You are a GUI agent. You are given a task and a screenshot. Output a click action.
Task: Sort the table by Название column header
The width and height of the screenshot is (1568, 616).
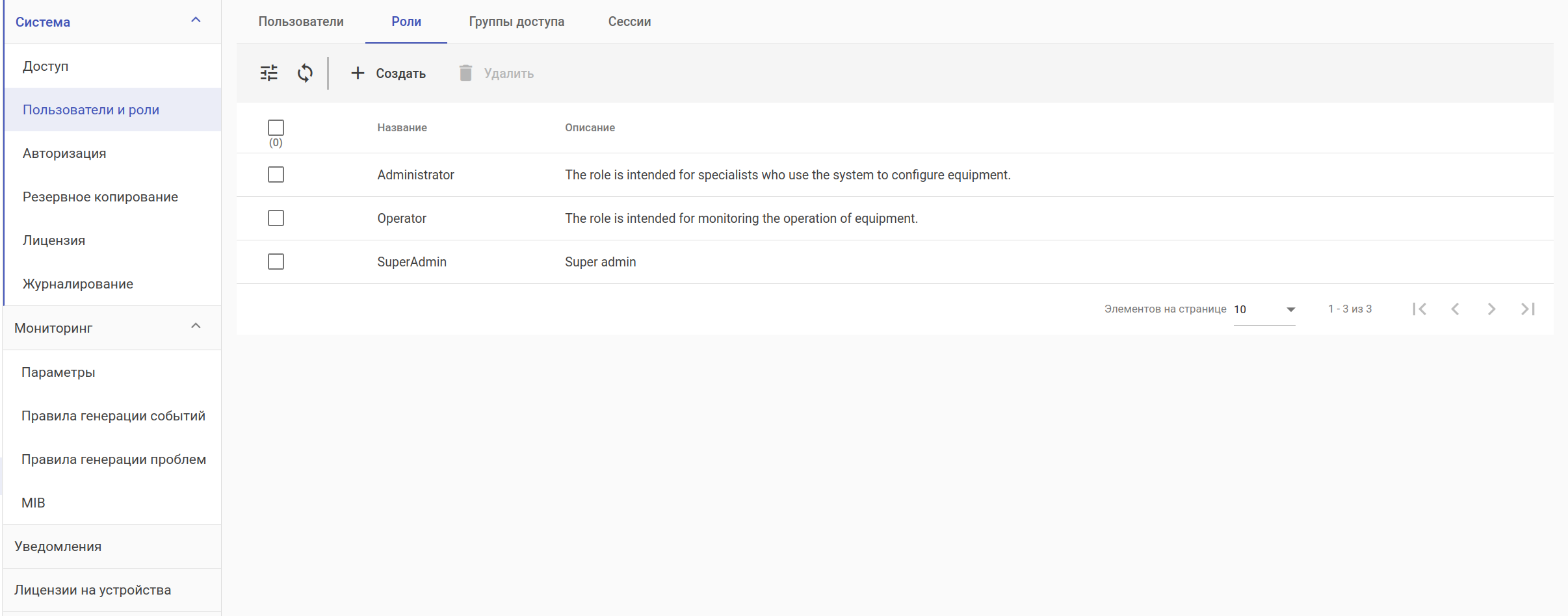tap(402, 128)
